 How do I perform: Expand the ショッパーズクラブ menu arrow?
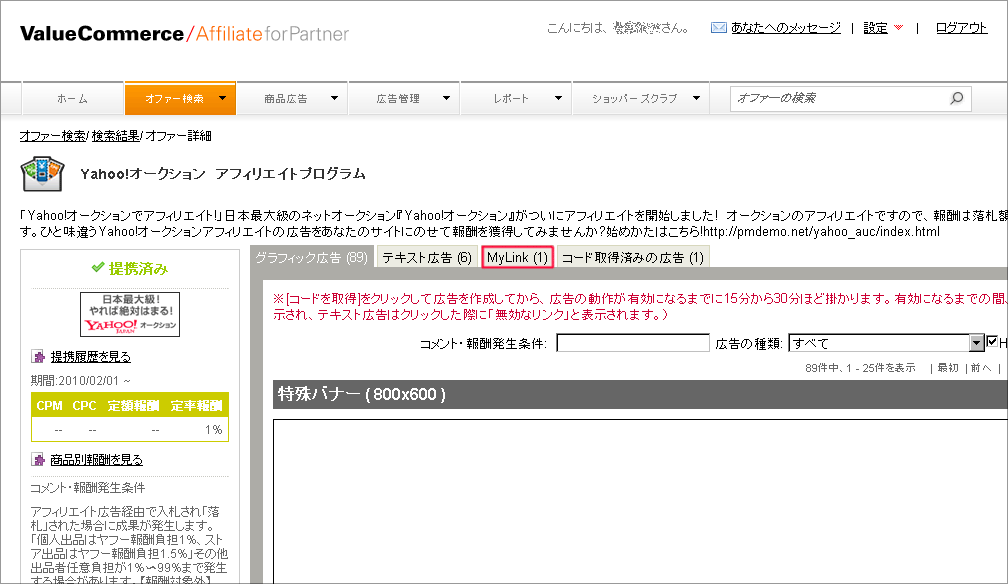[696, 98]
